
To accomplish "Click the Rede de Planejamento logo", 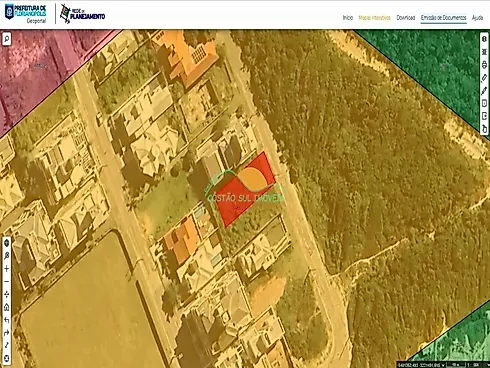I will click(82, 14).
